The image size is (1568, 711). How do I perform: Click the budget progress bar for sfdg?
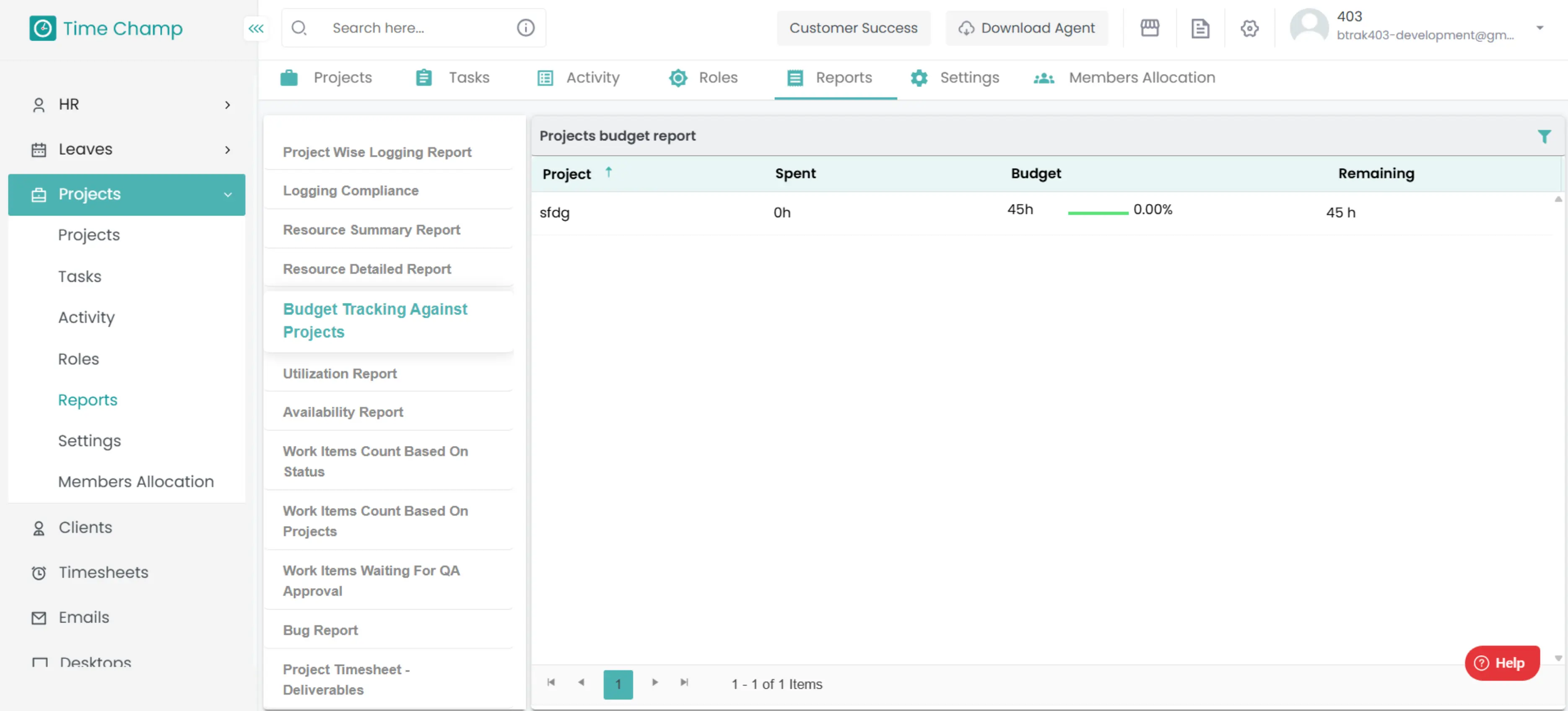click(x=1098, y=213)
